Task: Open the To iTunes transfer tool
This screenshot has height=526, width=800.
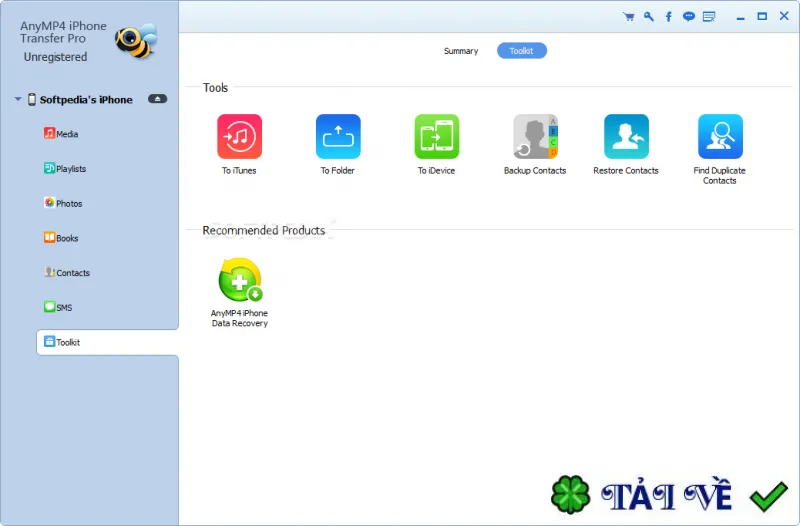Action: [239, 137]
